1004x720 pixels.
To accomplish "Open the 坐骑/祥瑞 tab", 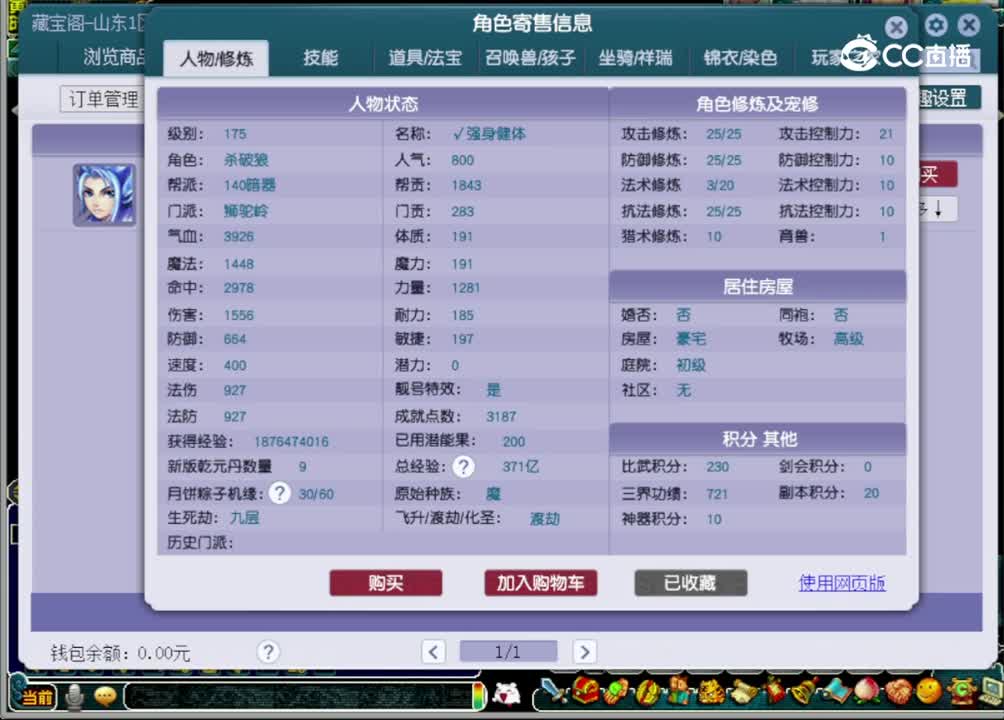I will point(635,58).
